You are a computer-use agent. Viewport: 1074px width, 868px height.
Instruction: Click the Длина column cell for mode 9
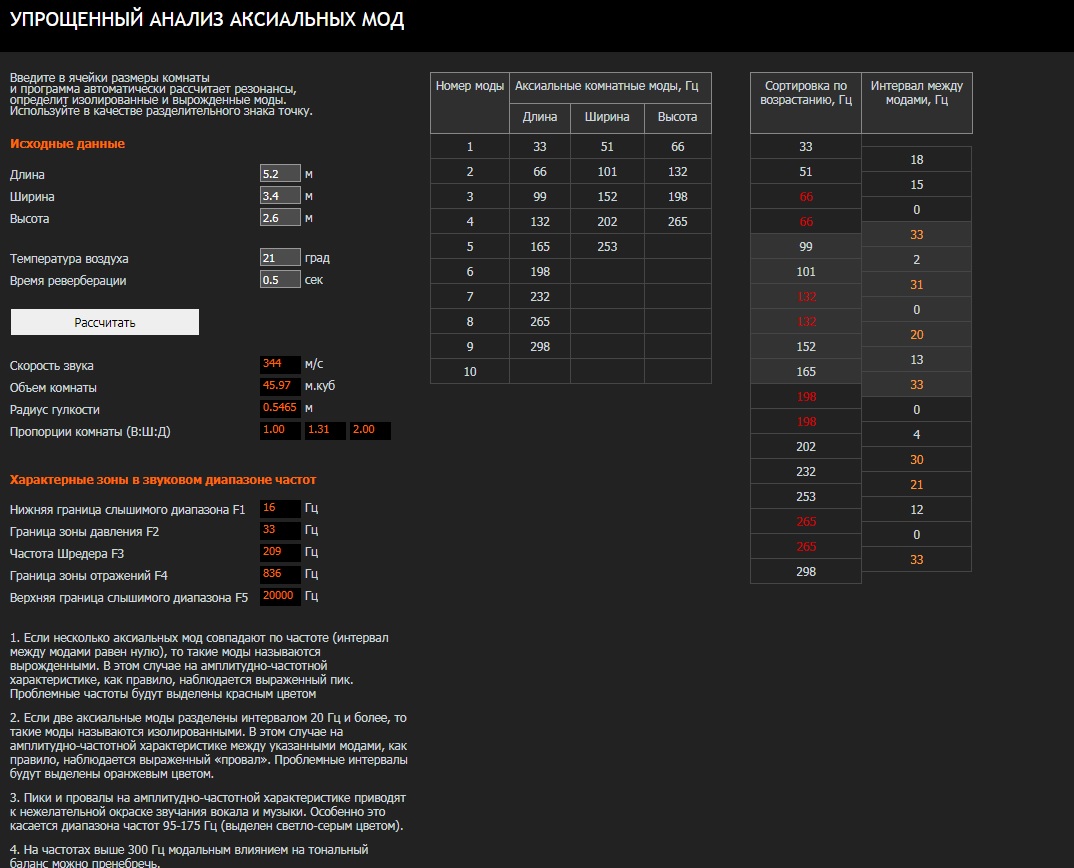pos(540,347)
